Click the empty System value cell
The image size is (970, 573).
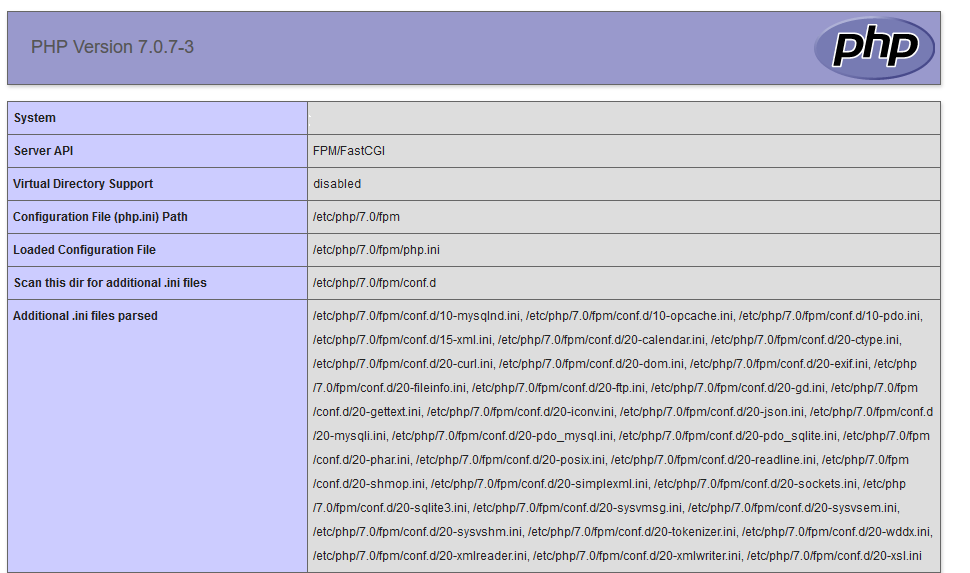point(623,118)
